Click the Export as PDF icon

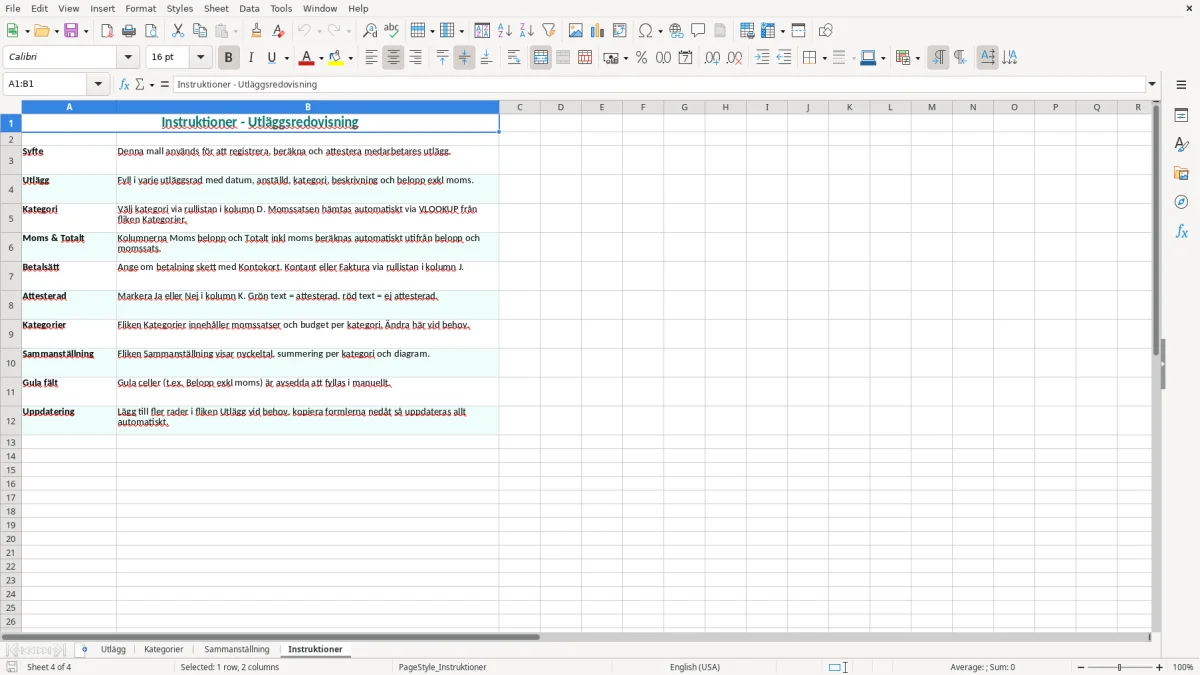pos(107,31)
